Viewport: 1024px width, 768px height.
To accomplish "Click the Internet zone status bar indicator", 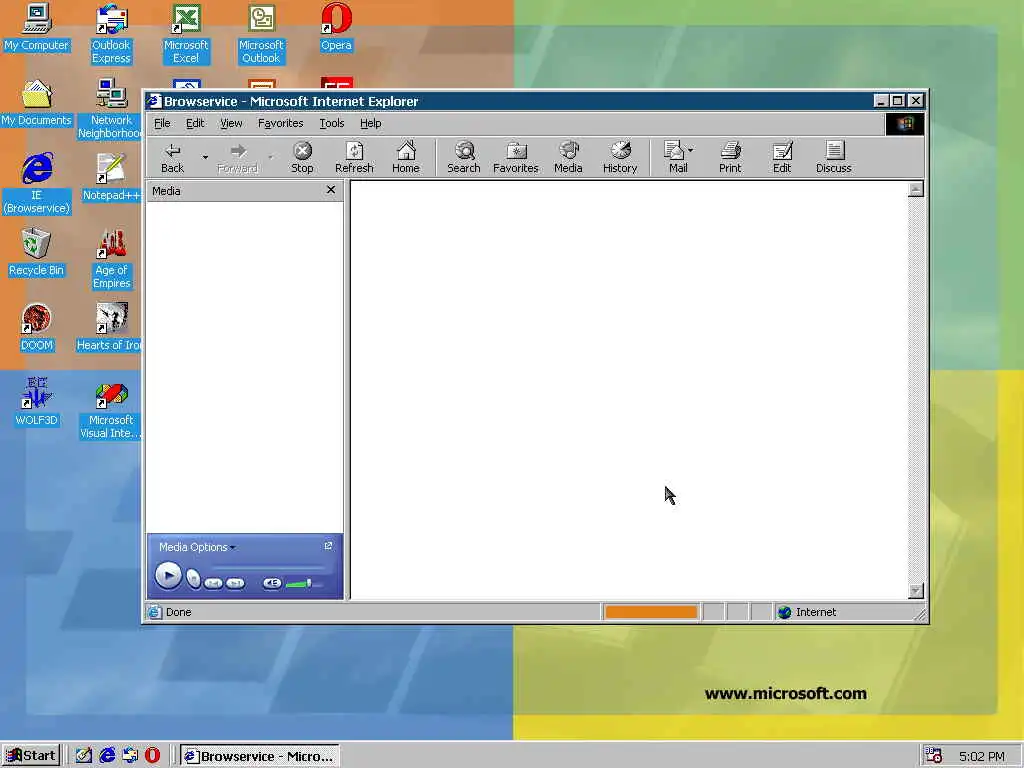I will [x=846, y=612].
